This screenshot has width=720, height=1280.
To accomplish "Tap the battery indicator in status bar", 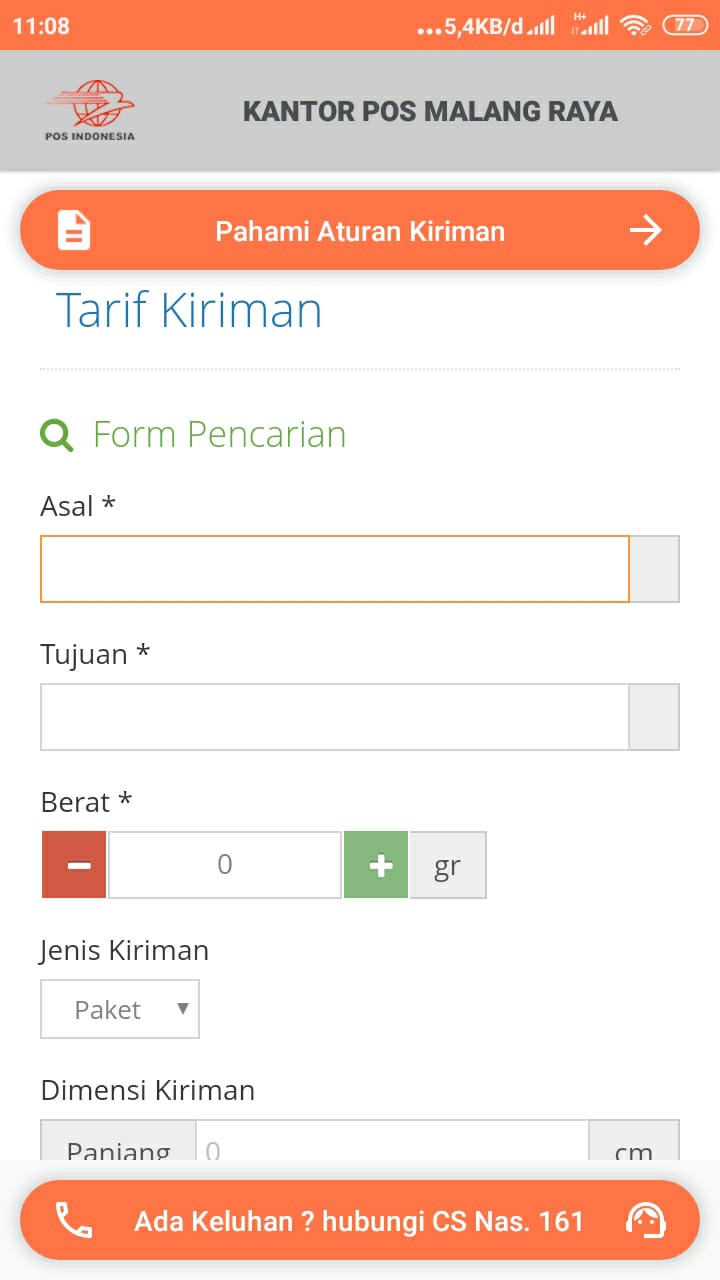I will pos(685,26).
